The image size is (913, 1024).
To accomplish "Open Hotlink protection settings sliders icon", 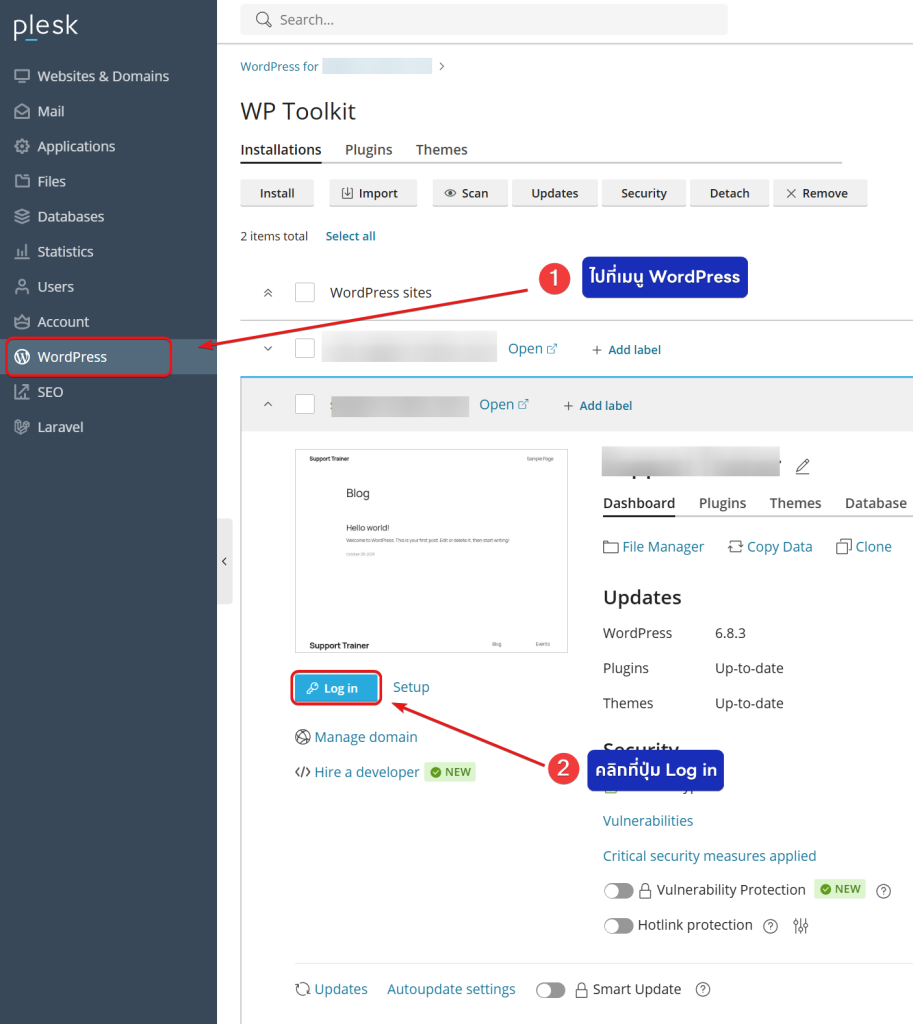I will 800,926.
